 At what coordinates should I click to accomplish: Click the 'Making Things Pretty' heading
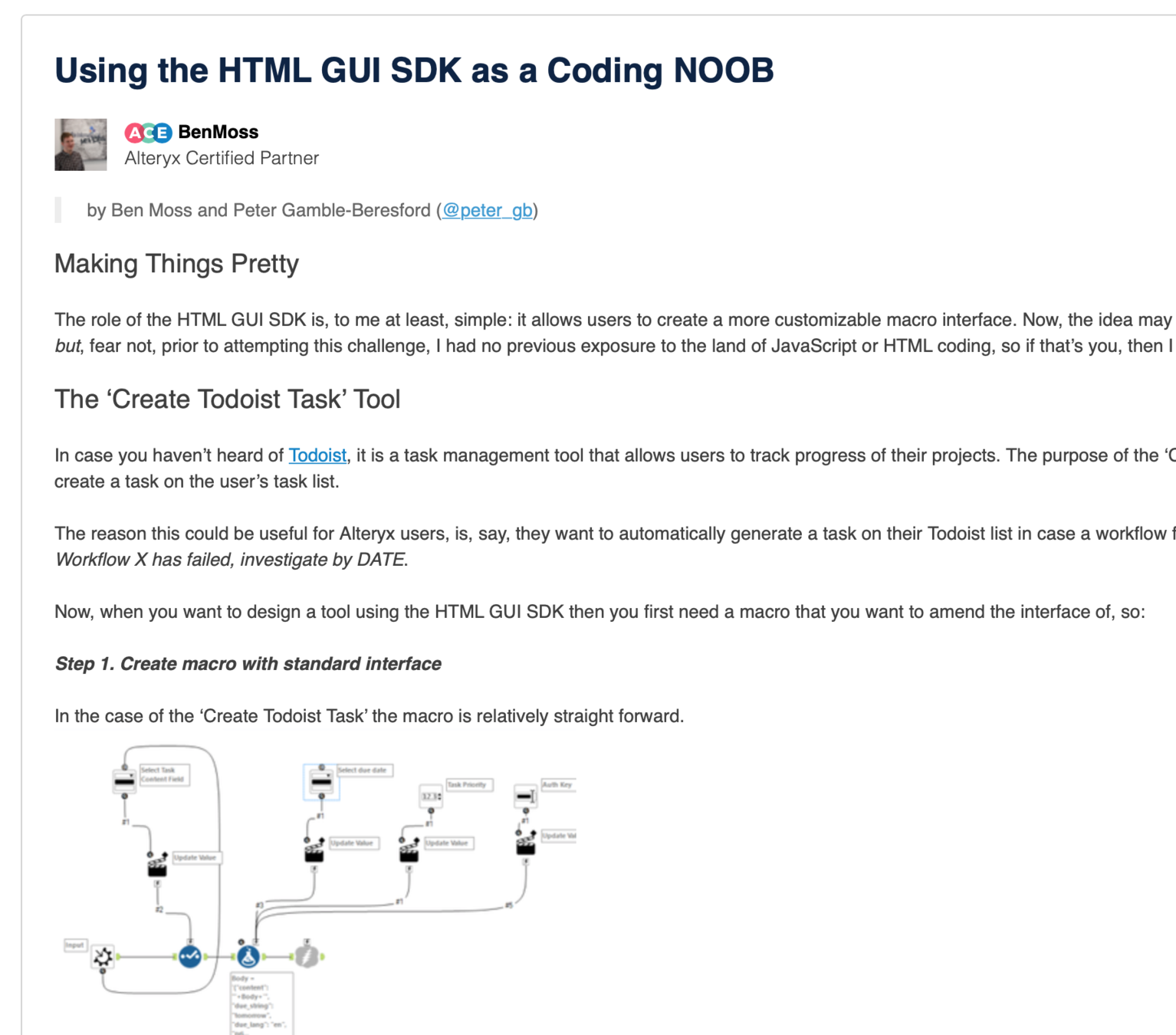point(176,264)
